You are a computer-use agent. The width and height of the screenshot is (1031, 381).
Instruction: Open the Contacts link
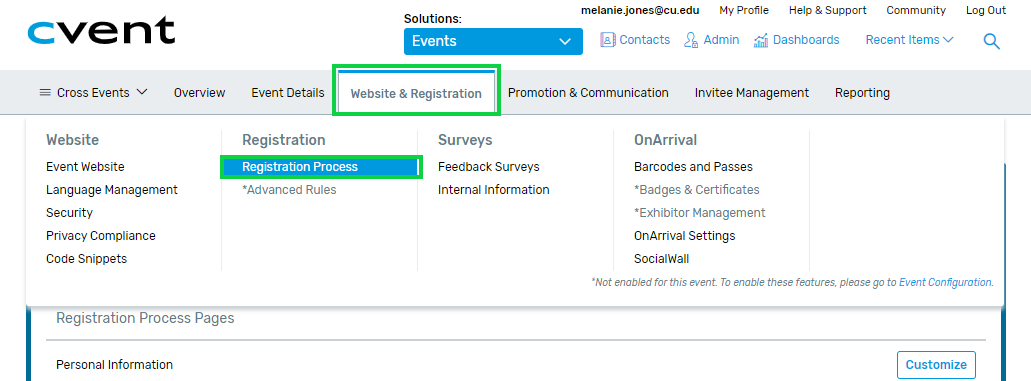coord(644,40)
